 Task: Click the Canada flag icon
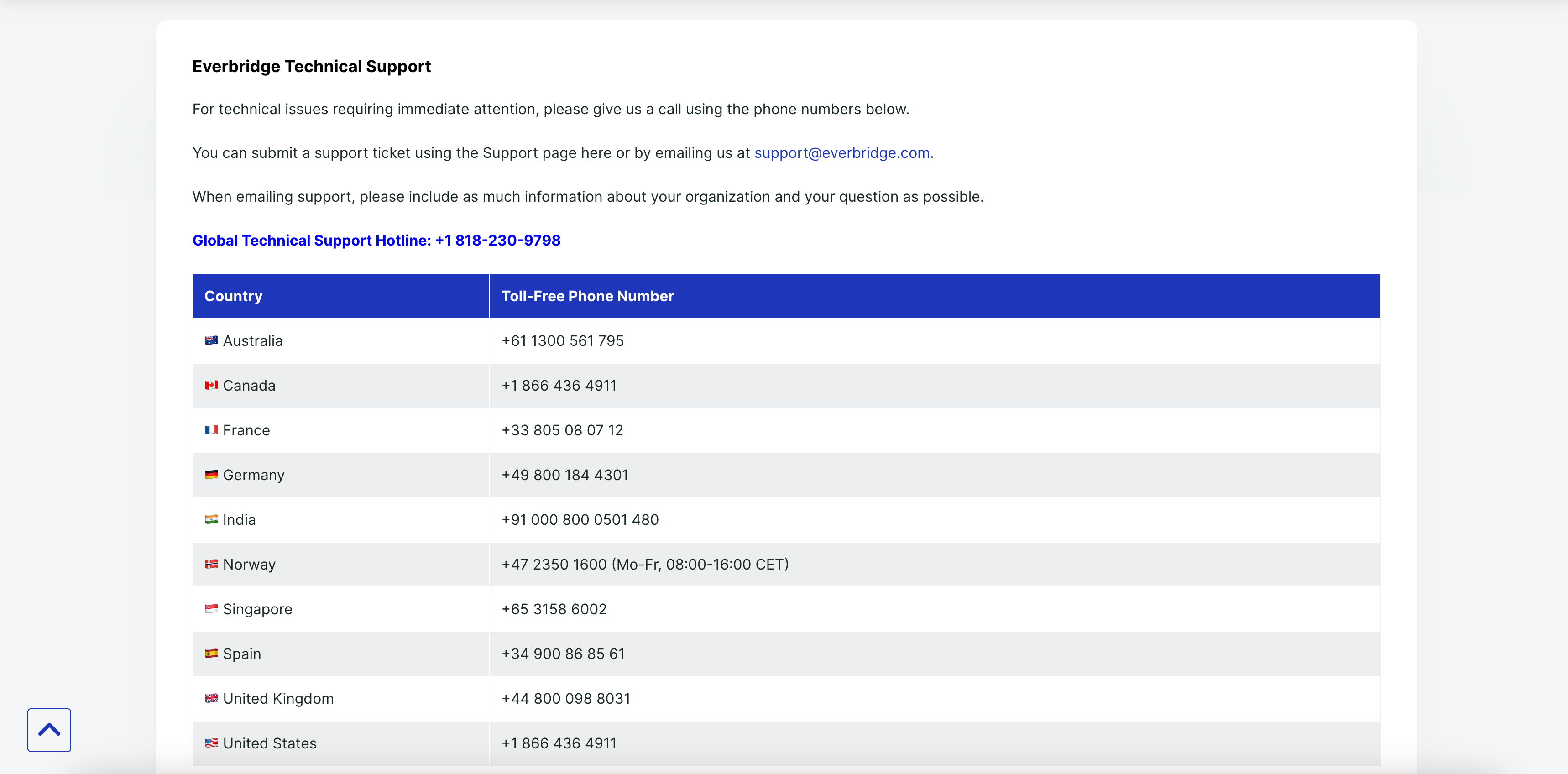click(x=211, y=385)
